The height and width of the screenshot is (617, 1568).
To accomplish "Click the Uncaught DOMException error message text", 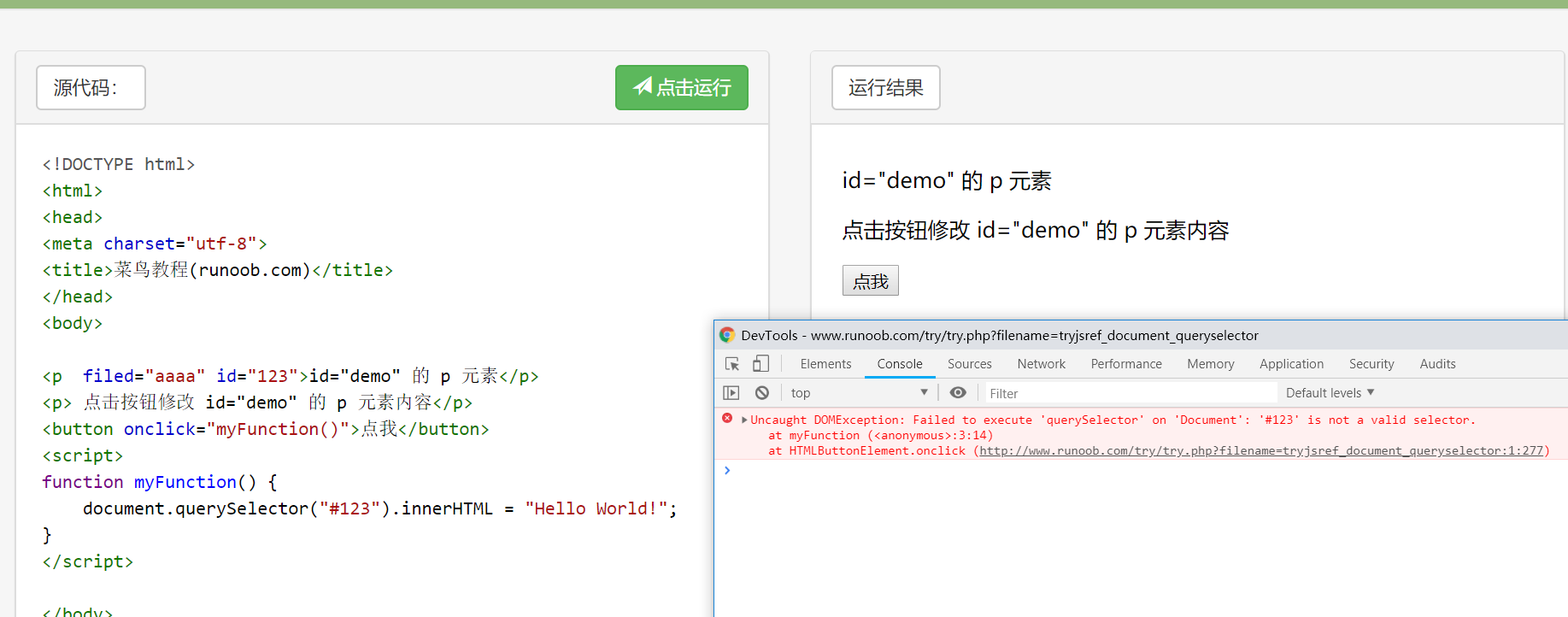I will pos(1113,420).
